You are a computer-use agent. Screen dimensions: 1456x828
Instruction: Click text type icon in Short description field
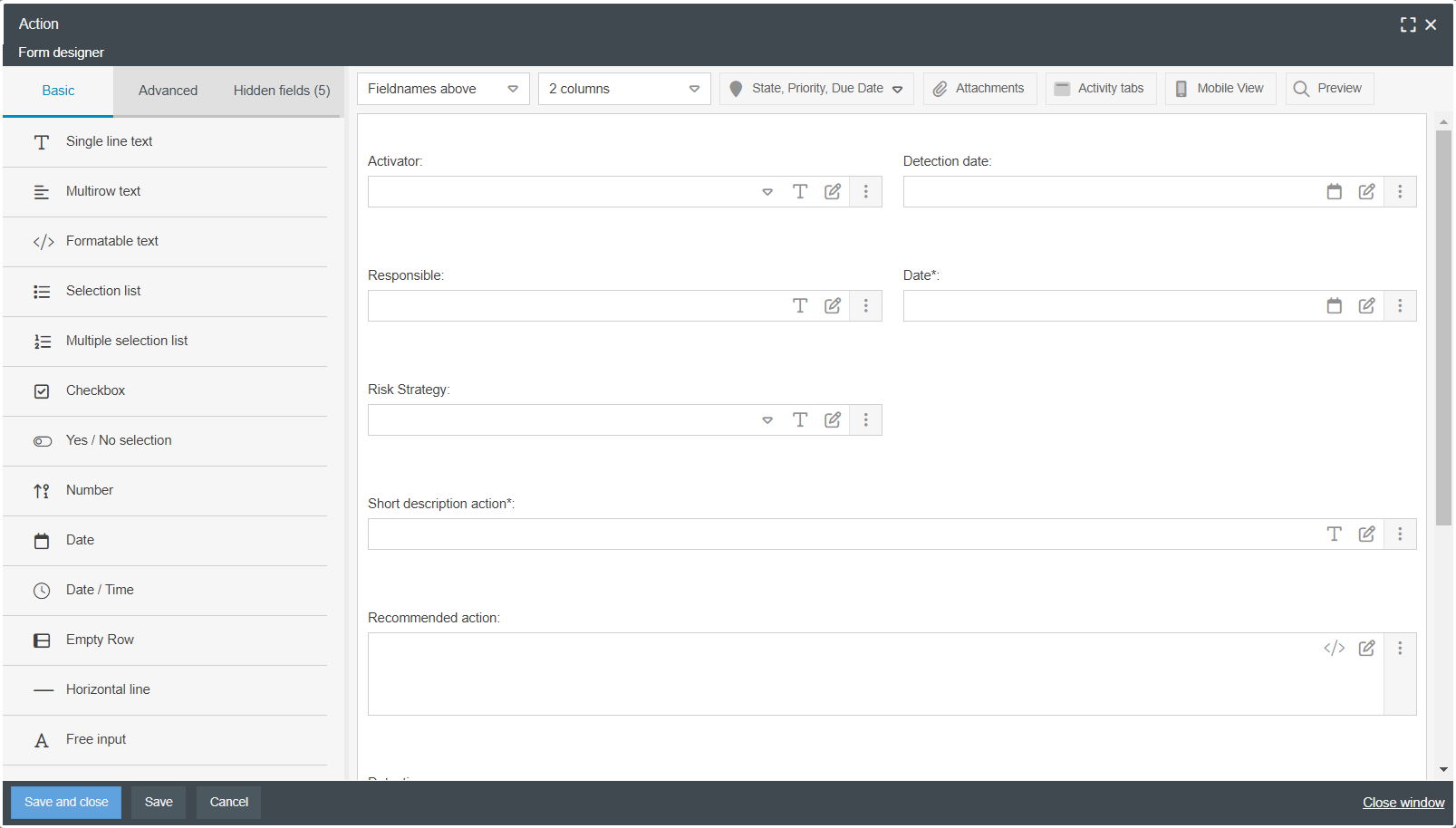[x=1335, y=534]
